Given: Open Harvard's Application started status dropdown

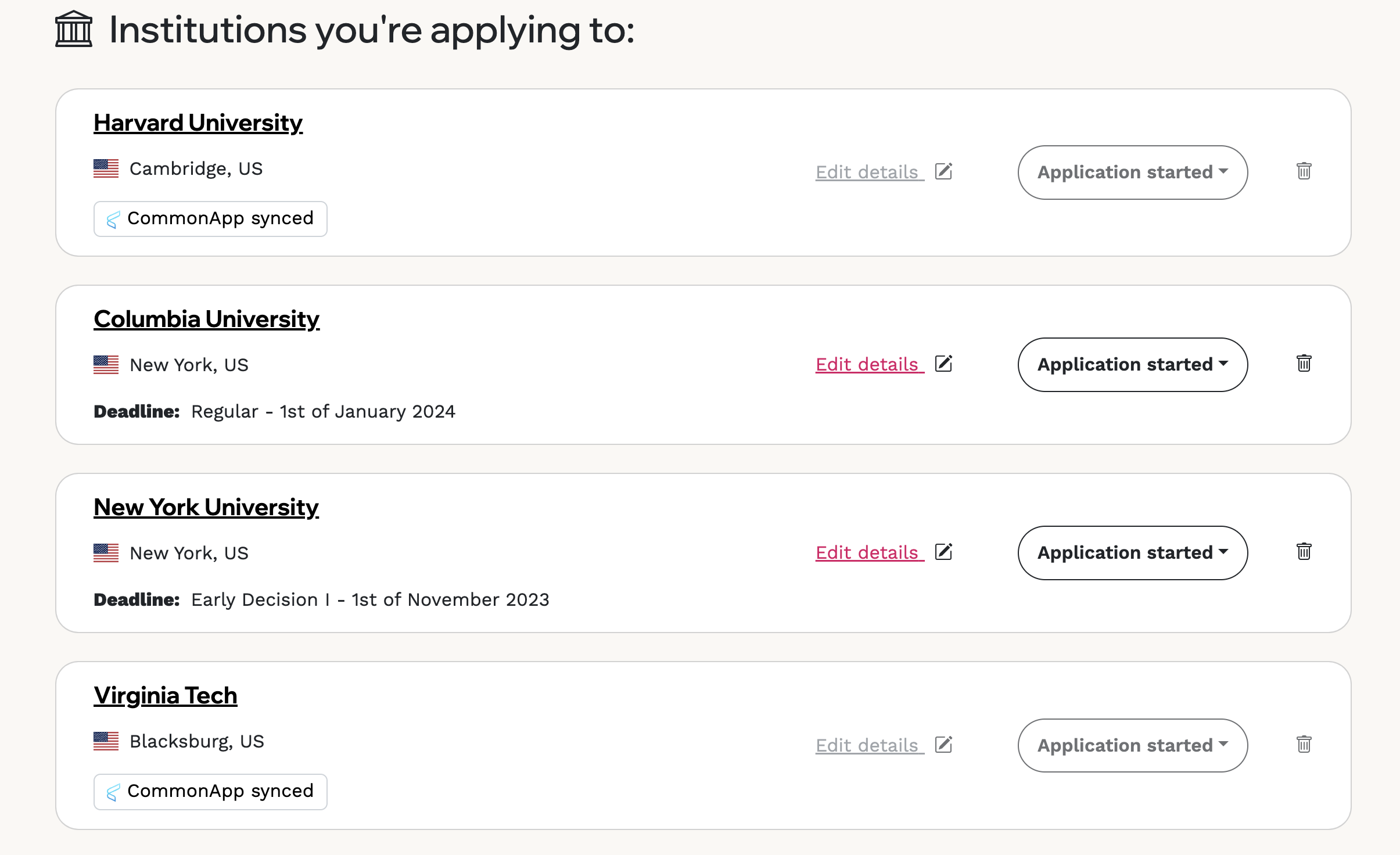Looking at the screenshot, I should click(x=1132, y=173).
